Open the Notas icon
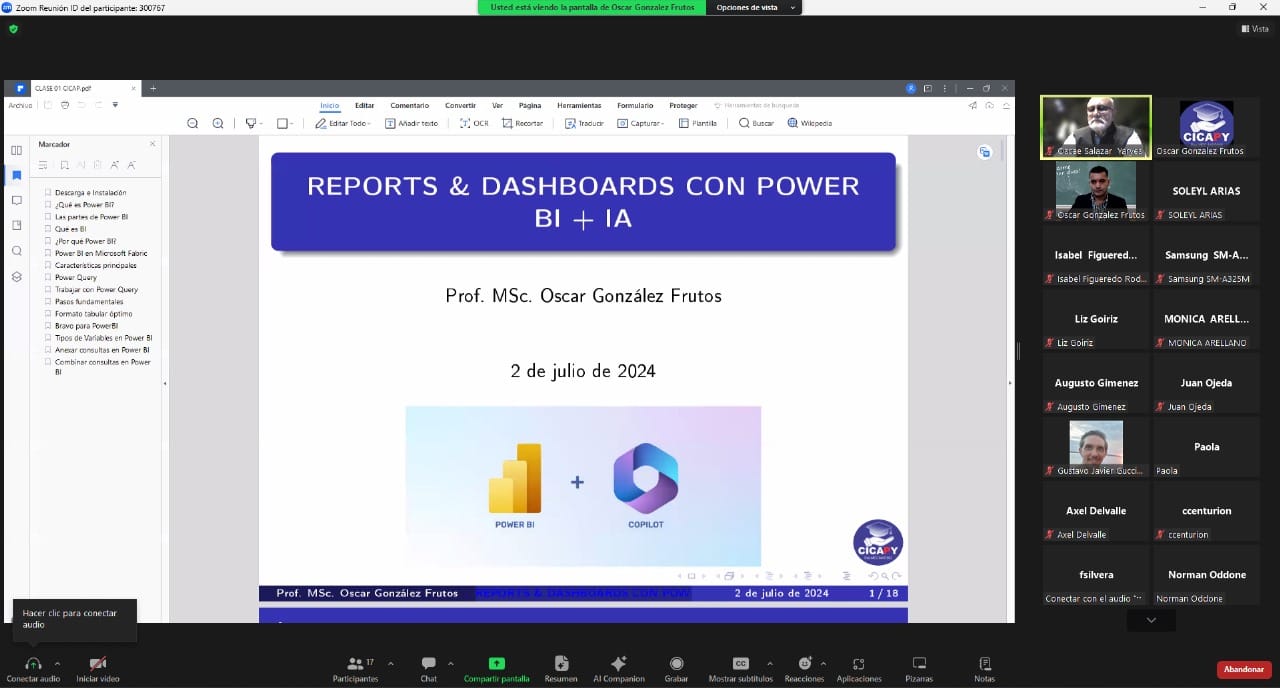Viewport: 1280px width, 688px height. (985, 664)
